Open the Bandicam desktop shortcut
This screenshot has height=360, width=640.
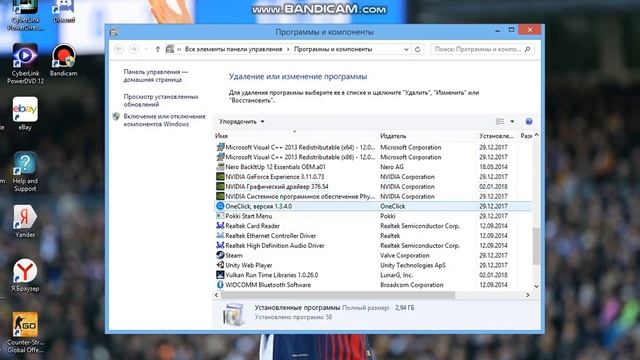click(63, 60)
